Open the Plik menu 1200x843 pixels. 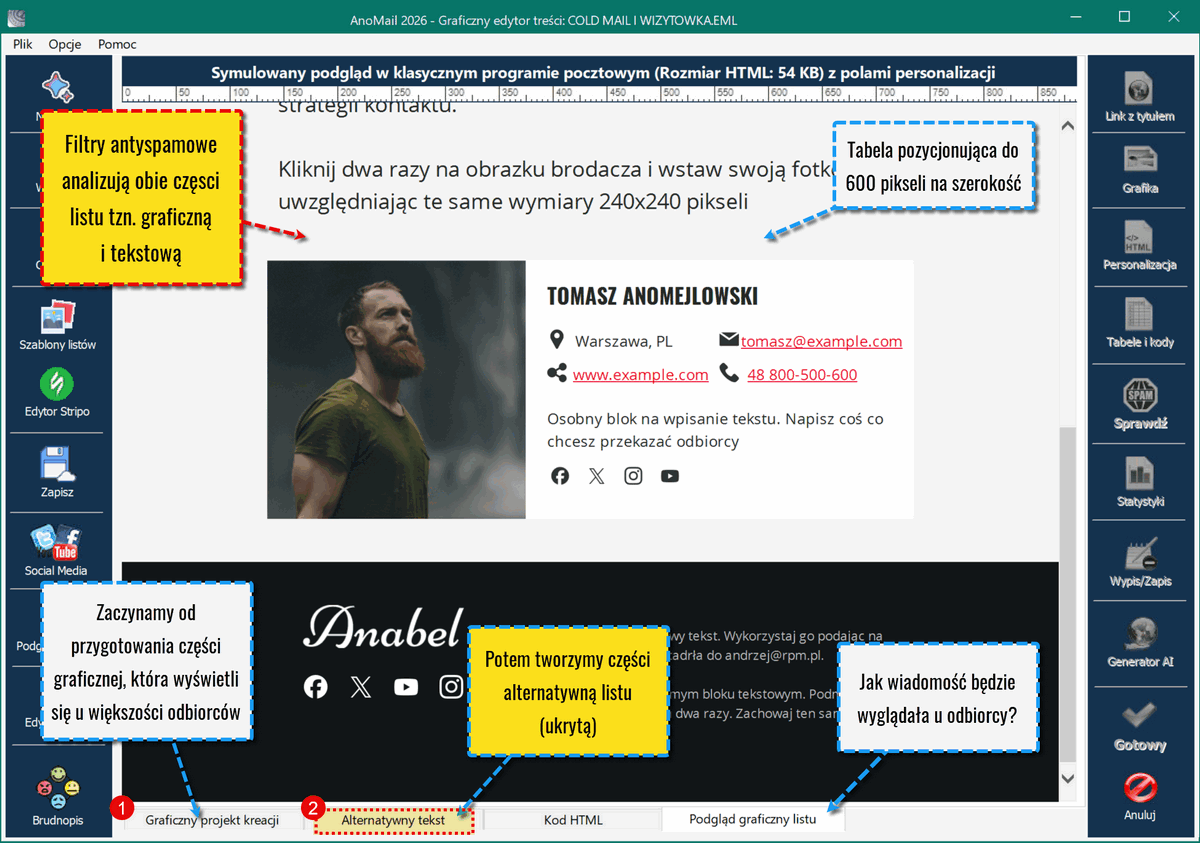[x=23, y=44]
